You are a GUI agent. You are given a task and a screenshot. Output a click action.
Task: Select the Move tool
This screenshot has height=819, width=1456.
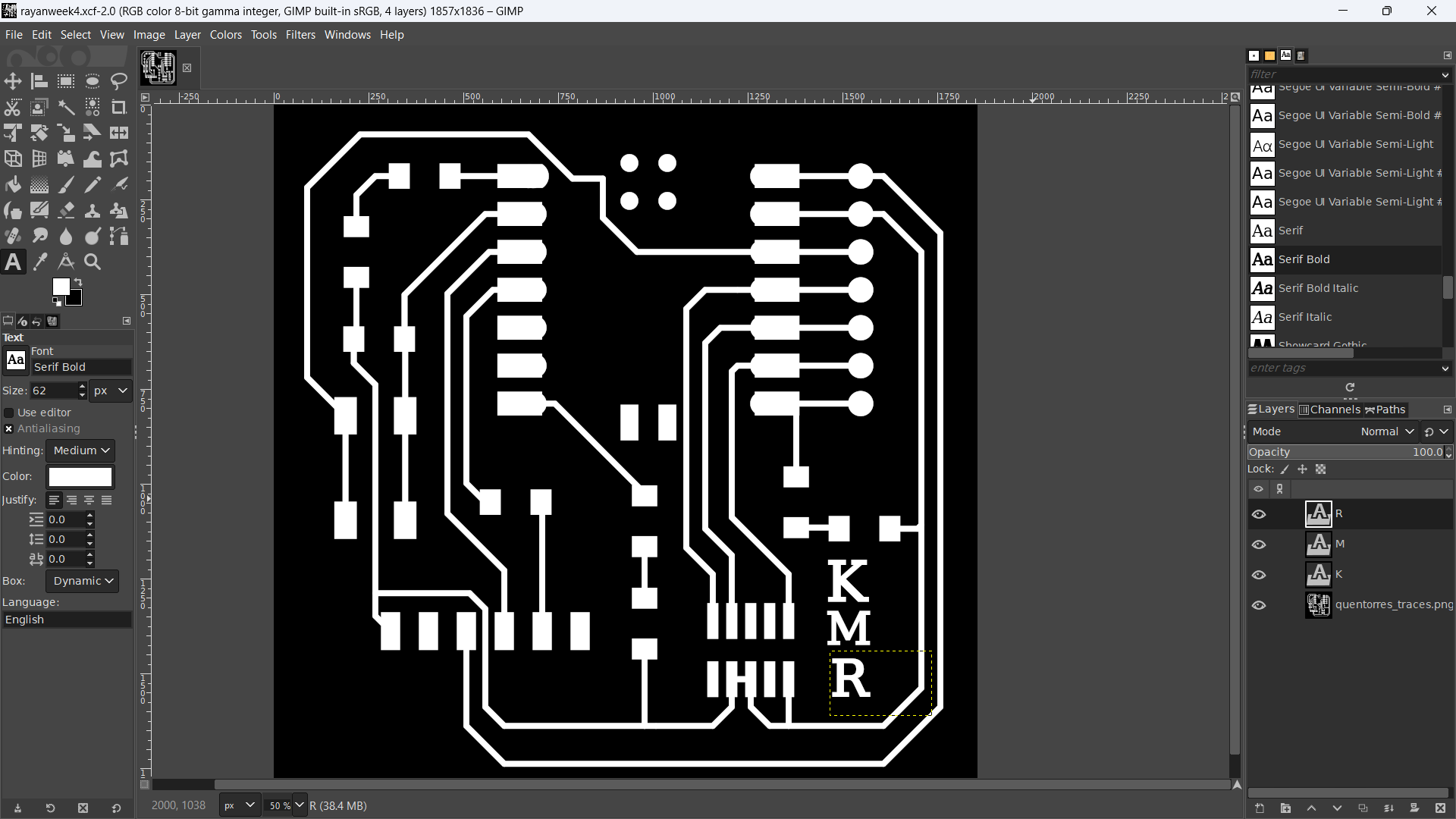tap(13, 81)
